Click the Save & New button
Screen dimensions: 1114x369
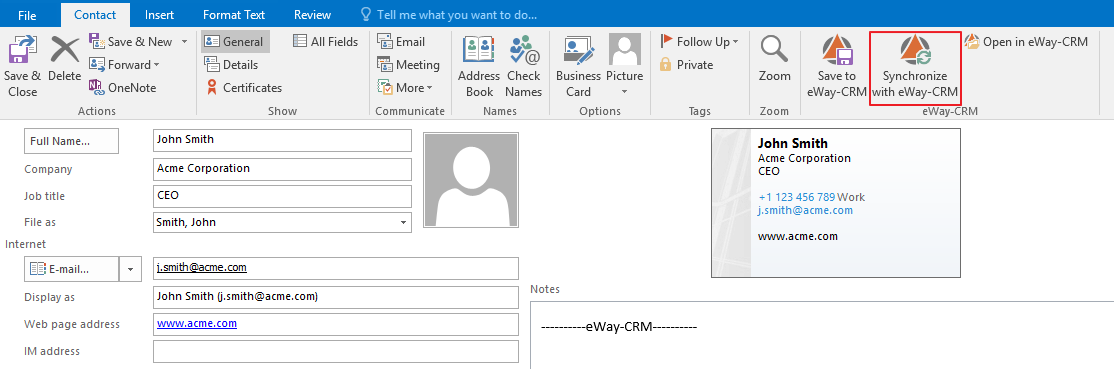coord(131,41)
